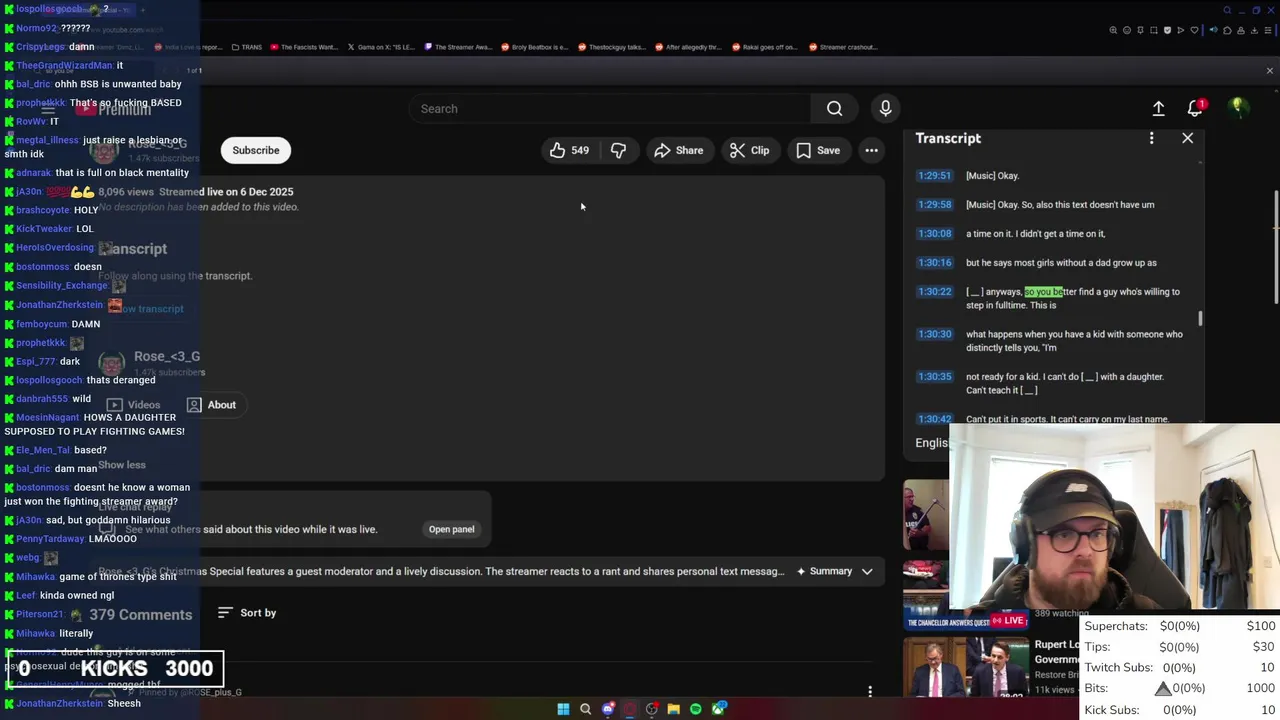Open File Explorer from taskbar
This screenshot has height=720, width=1280.
coord(674,709)
